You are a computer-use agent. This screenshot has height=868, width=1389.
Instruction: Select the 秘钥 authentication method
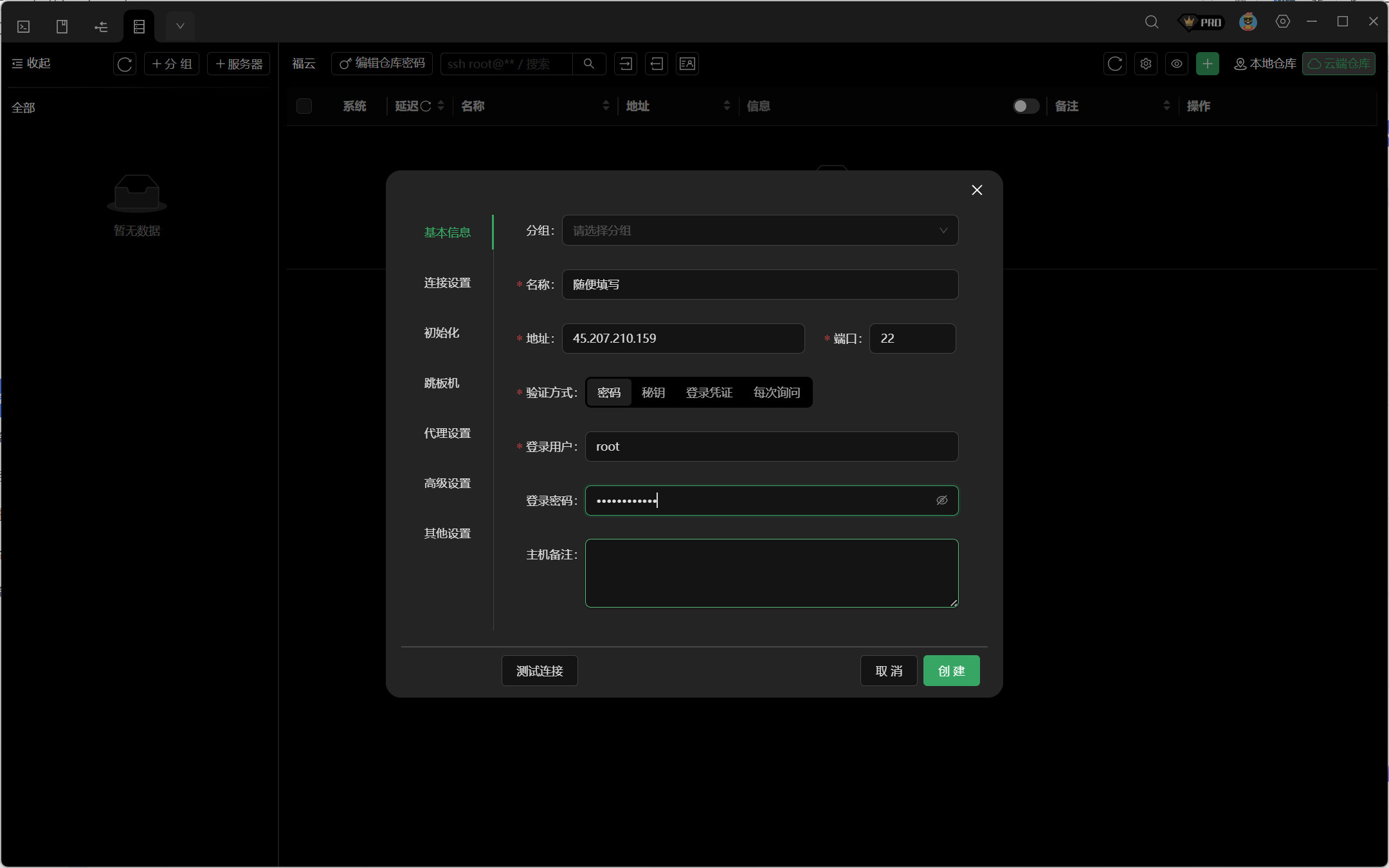(x=653, y=392)
